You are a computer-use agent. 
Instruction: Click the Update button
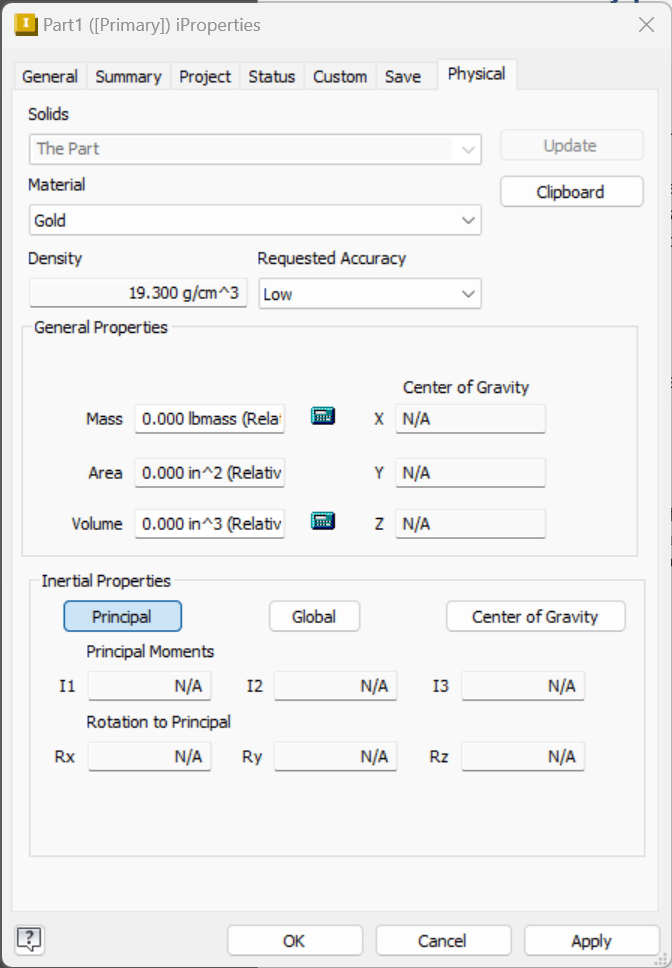point(571,145)
